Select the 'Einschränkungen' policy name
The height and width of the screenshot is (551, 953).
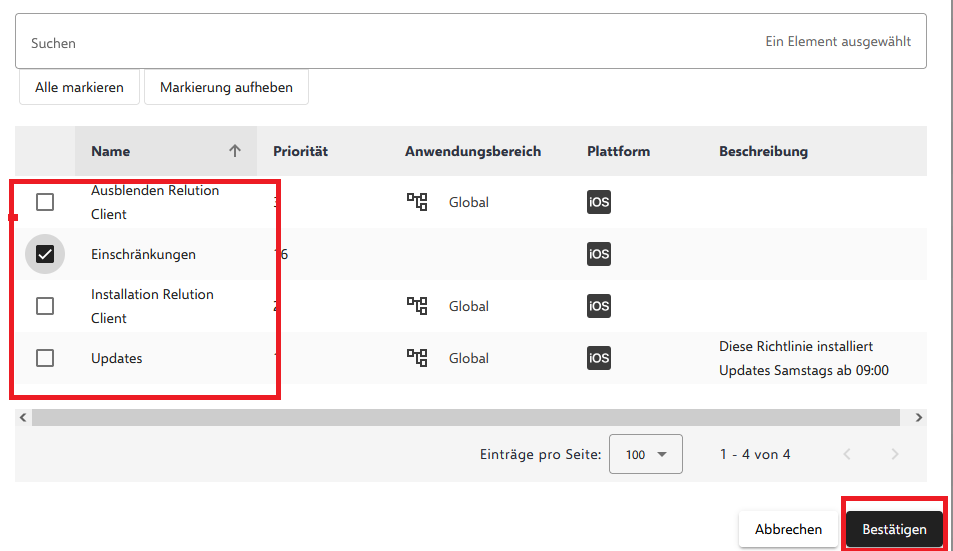(143, 254)
